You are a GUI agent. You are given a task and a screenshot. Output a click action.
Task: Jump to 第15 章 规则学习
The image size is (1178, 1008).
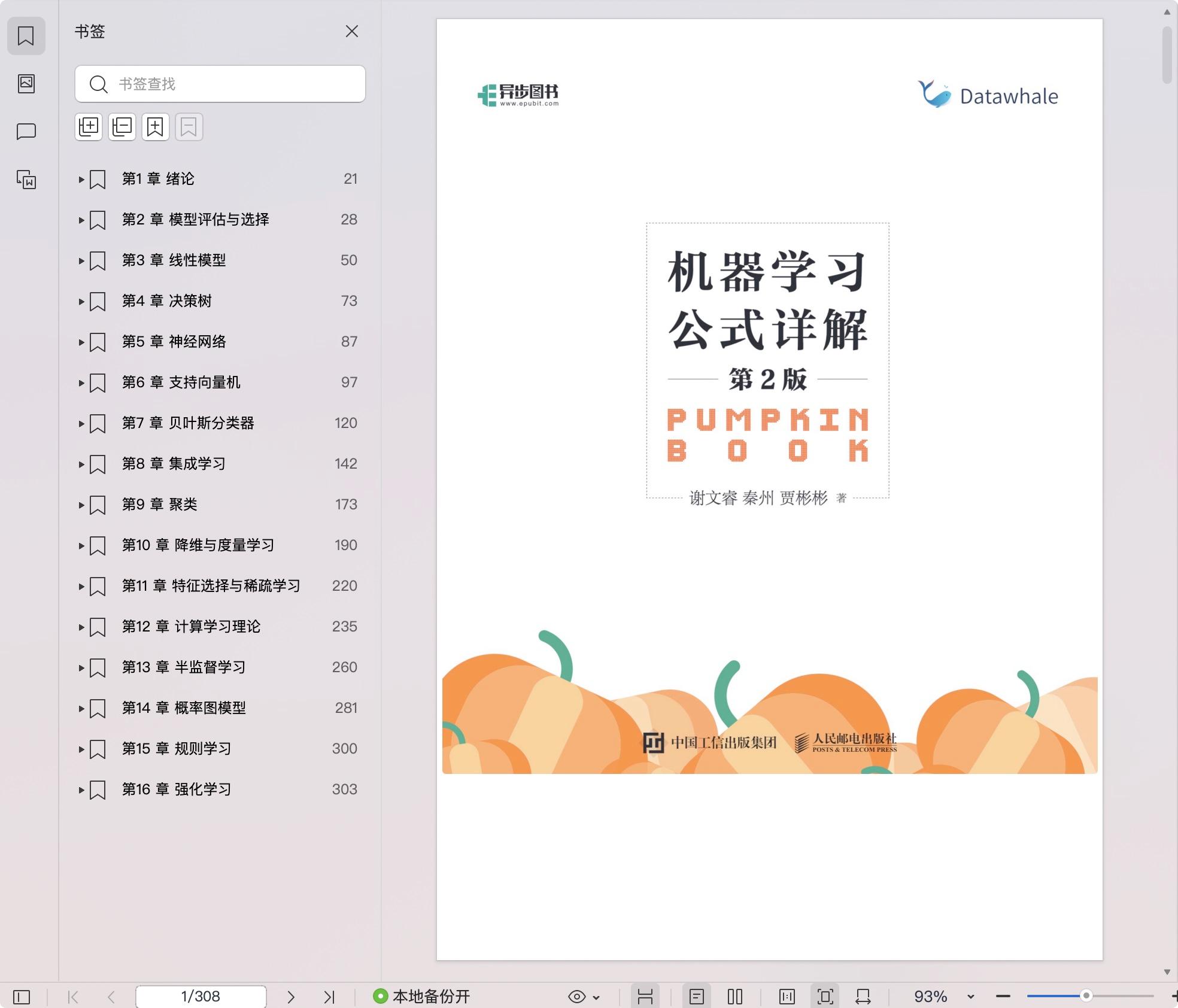[177, 749]
